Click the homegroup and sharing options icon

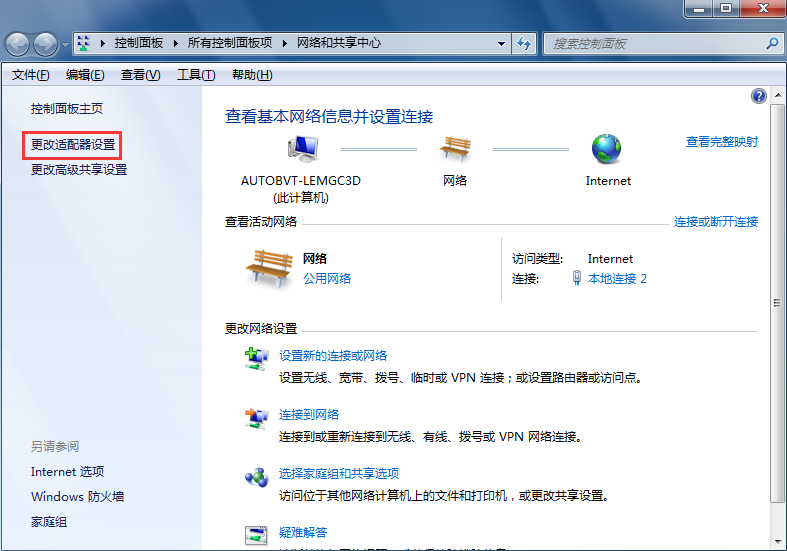(x=256, y=477)
